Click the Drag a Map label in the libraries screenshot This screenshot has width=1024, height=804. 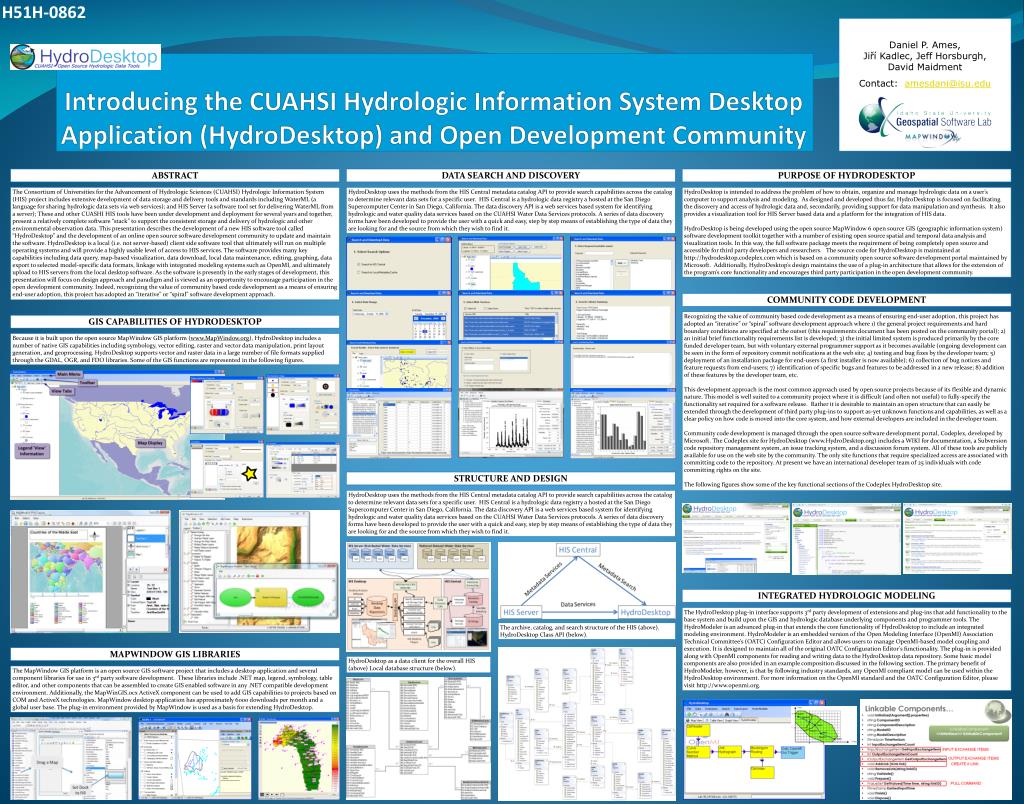[47, 762]
